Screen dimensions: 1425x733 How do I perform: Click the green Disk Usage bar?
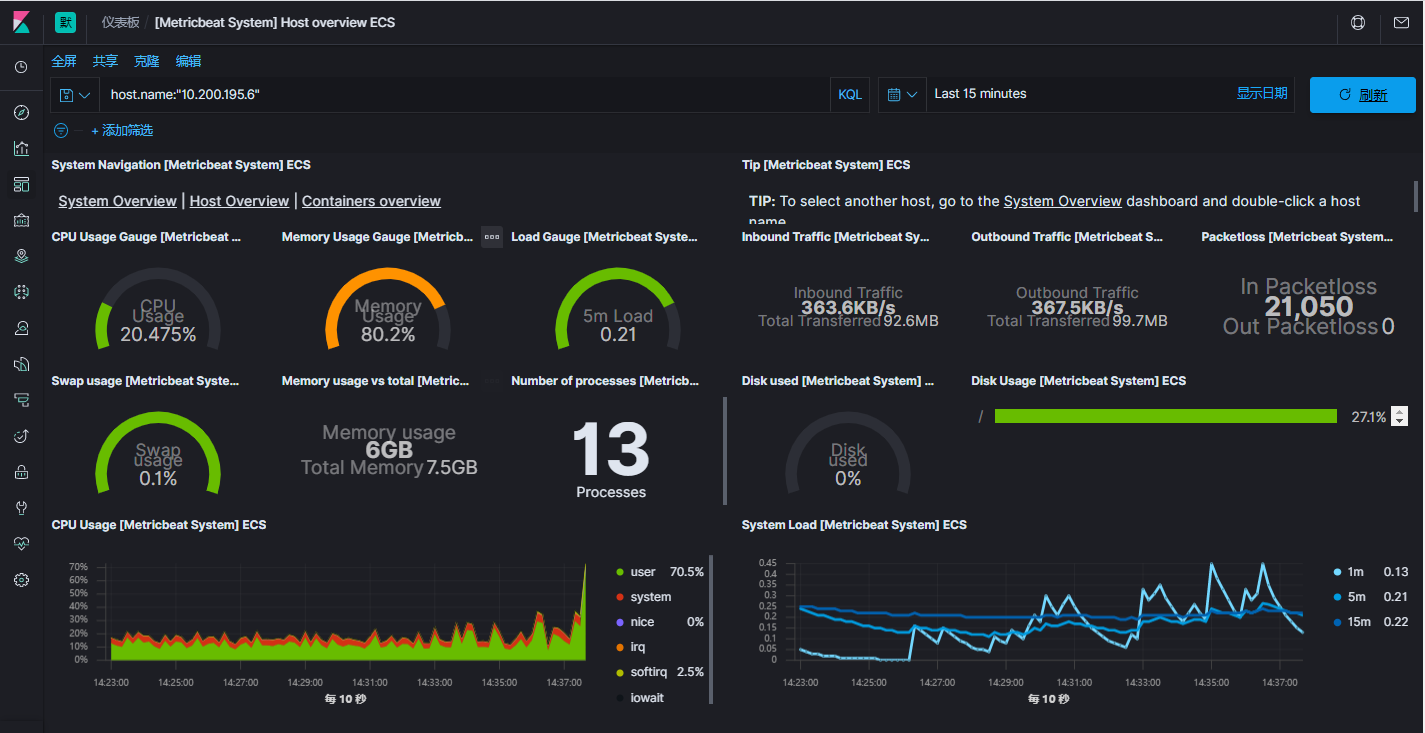pos(1165,416)
